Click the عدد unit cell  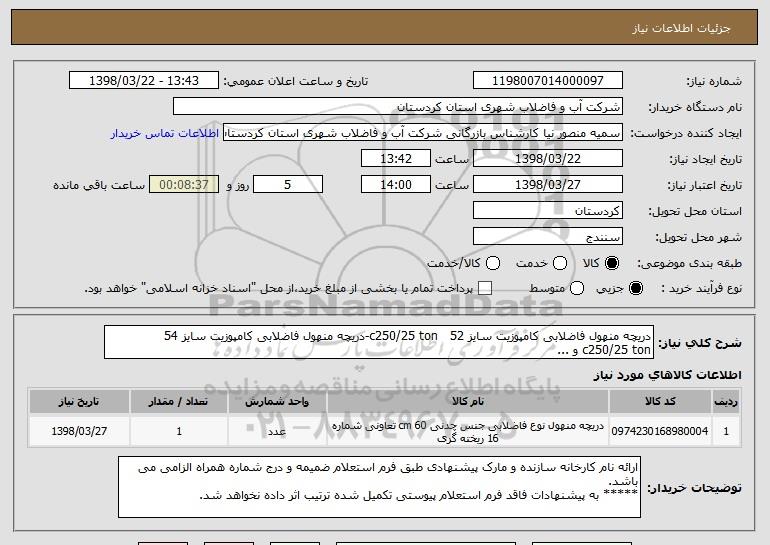click(277, 431)
